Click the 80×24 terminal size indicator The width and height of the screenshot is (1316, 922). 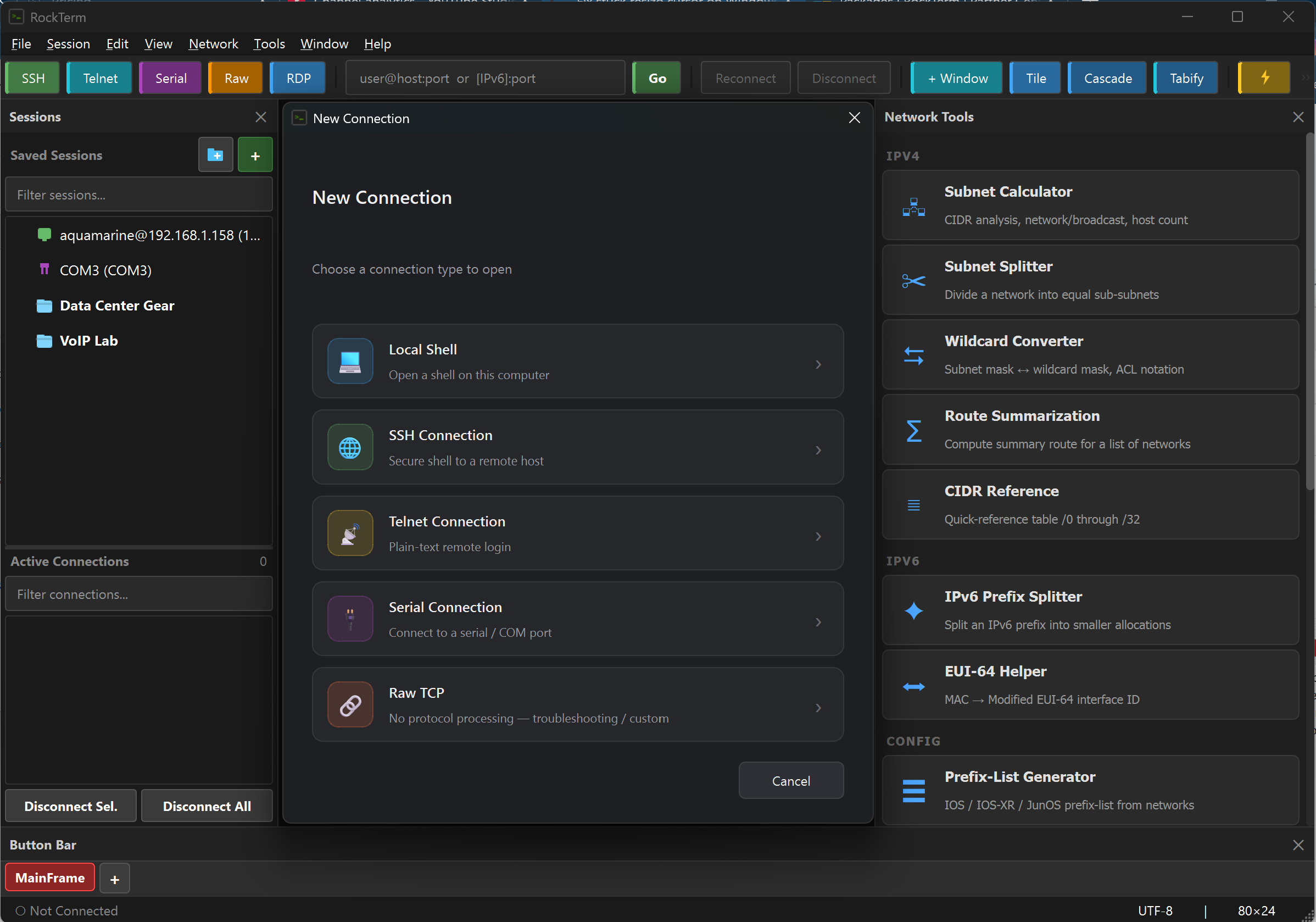[x=1256, y=910]
